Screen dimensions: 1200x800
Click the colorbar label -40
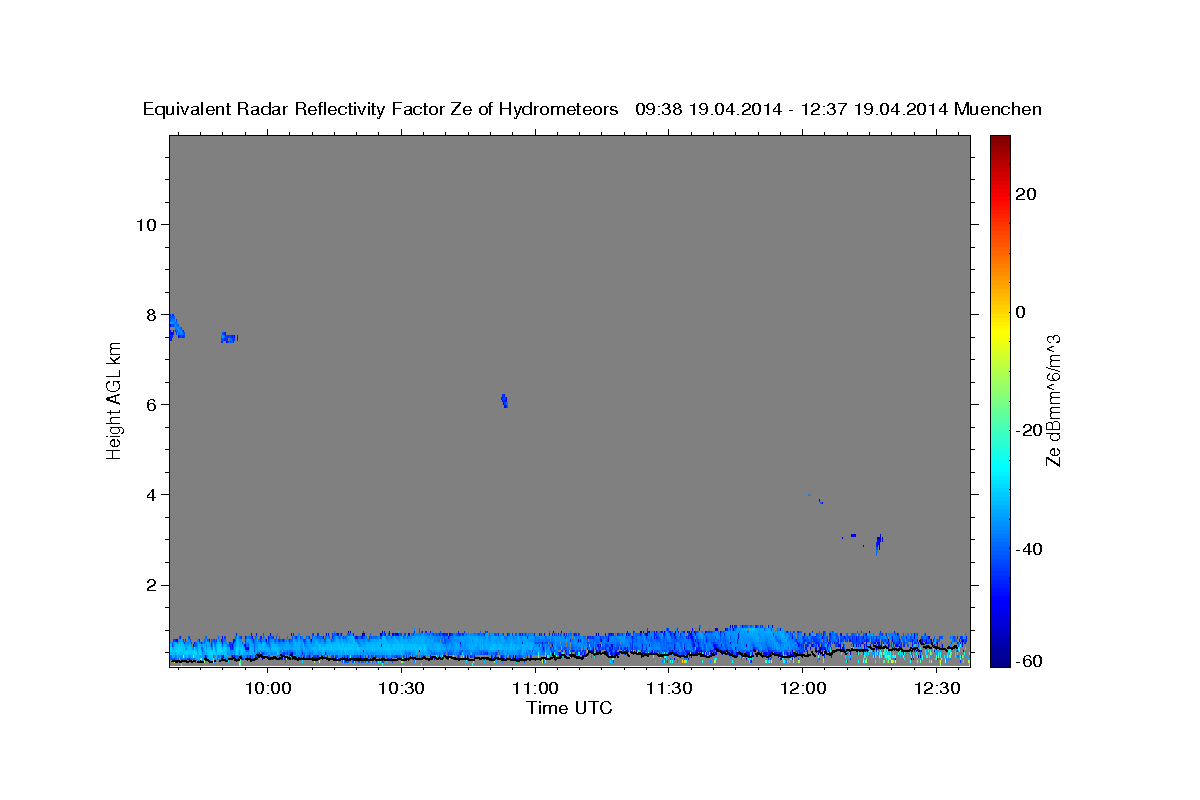pos(1029,548)
